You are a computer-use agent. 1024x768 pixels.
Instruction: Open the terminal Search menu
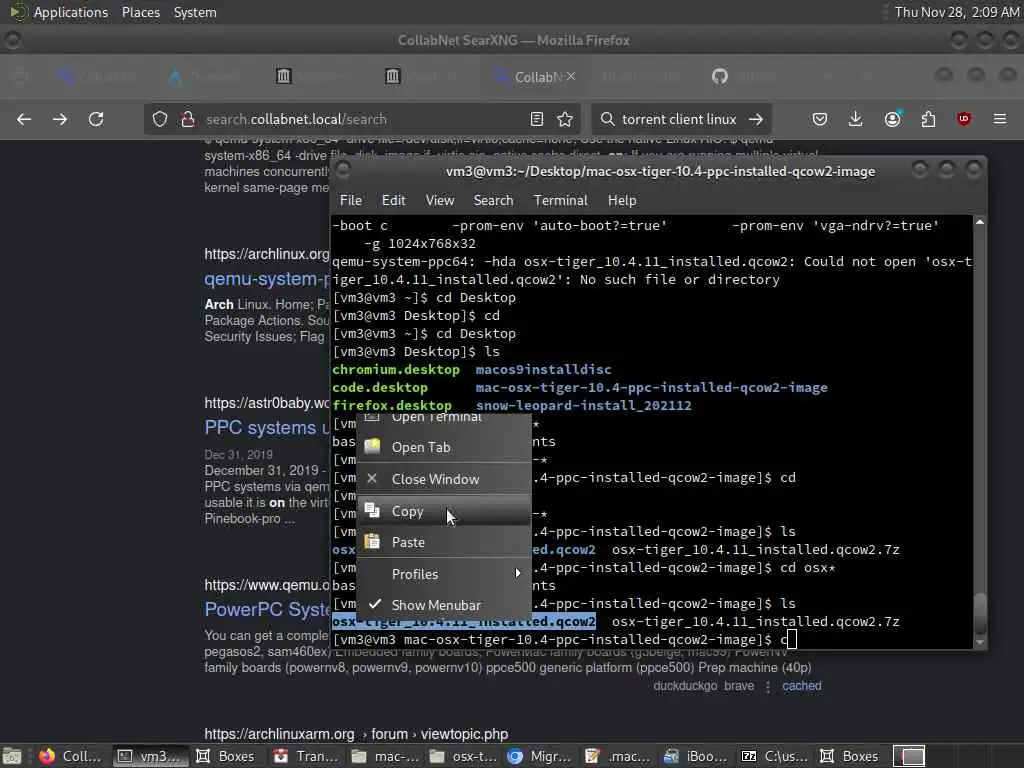click(493, 200)
